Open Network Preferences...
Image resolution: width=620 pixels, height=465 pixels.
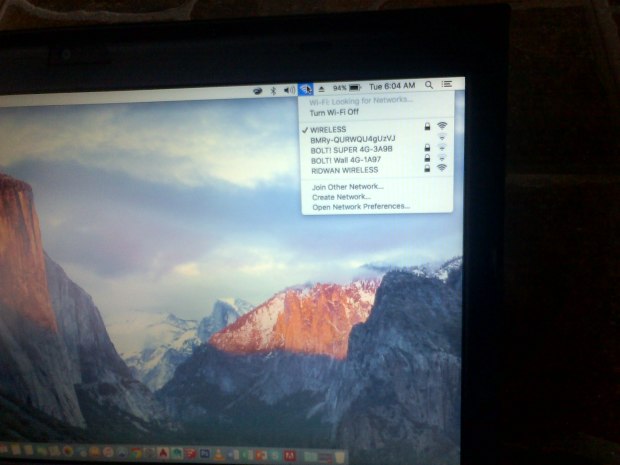click(361, 207)
